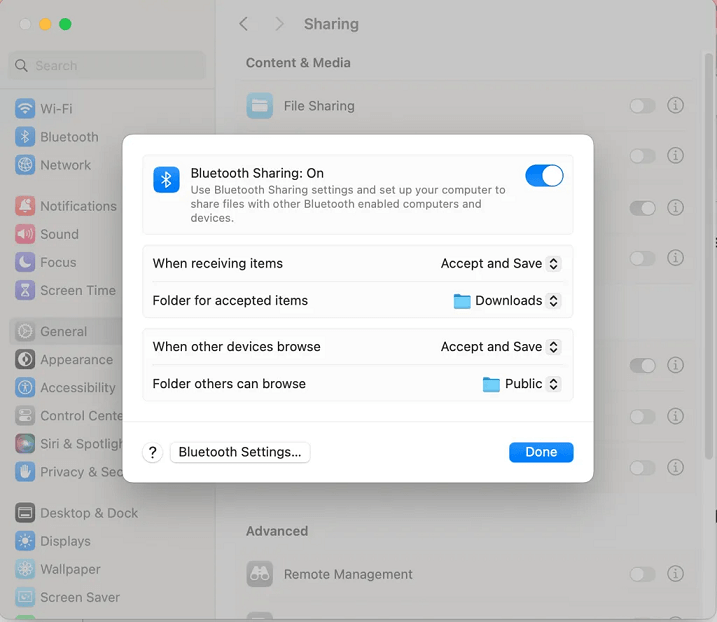Image resolution: width=717 pixels, height=622 pixels.
Task: Turn off the Bluetooth Sharing switch
Action: [544, 176]
